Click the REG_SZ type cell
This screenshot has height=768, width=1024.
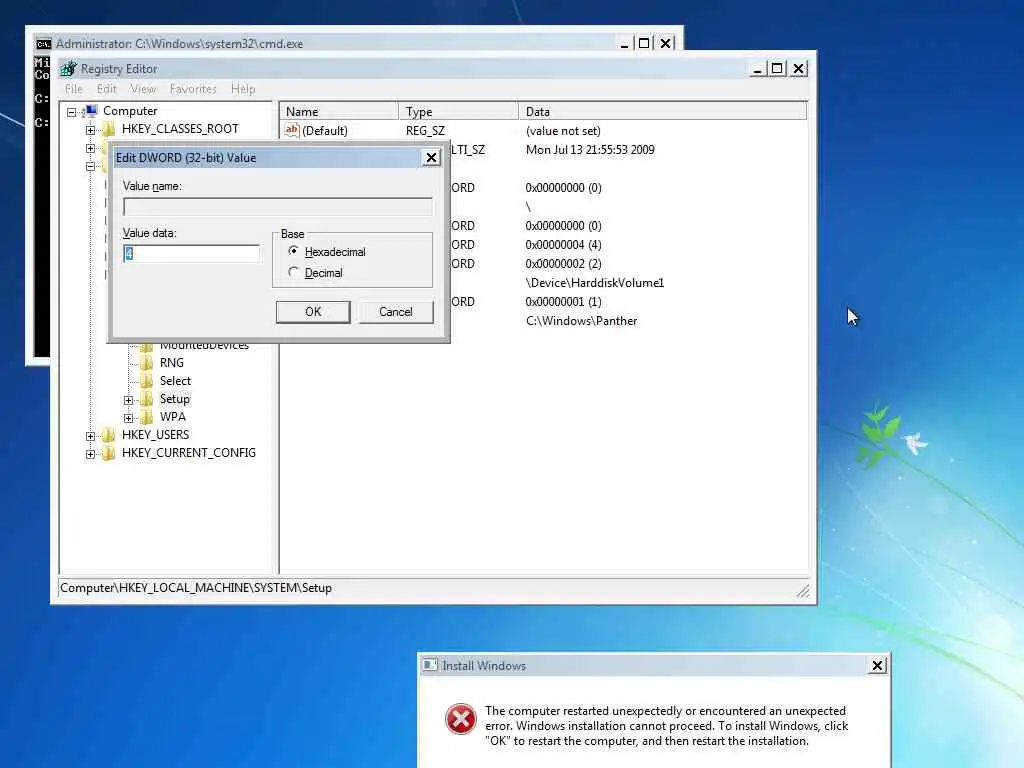tap(425, 131)
